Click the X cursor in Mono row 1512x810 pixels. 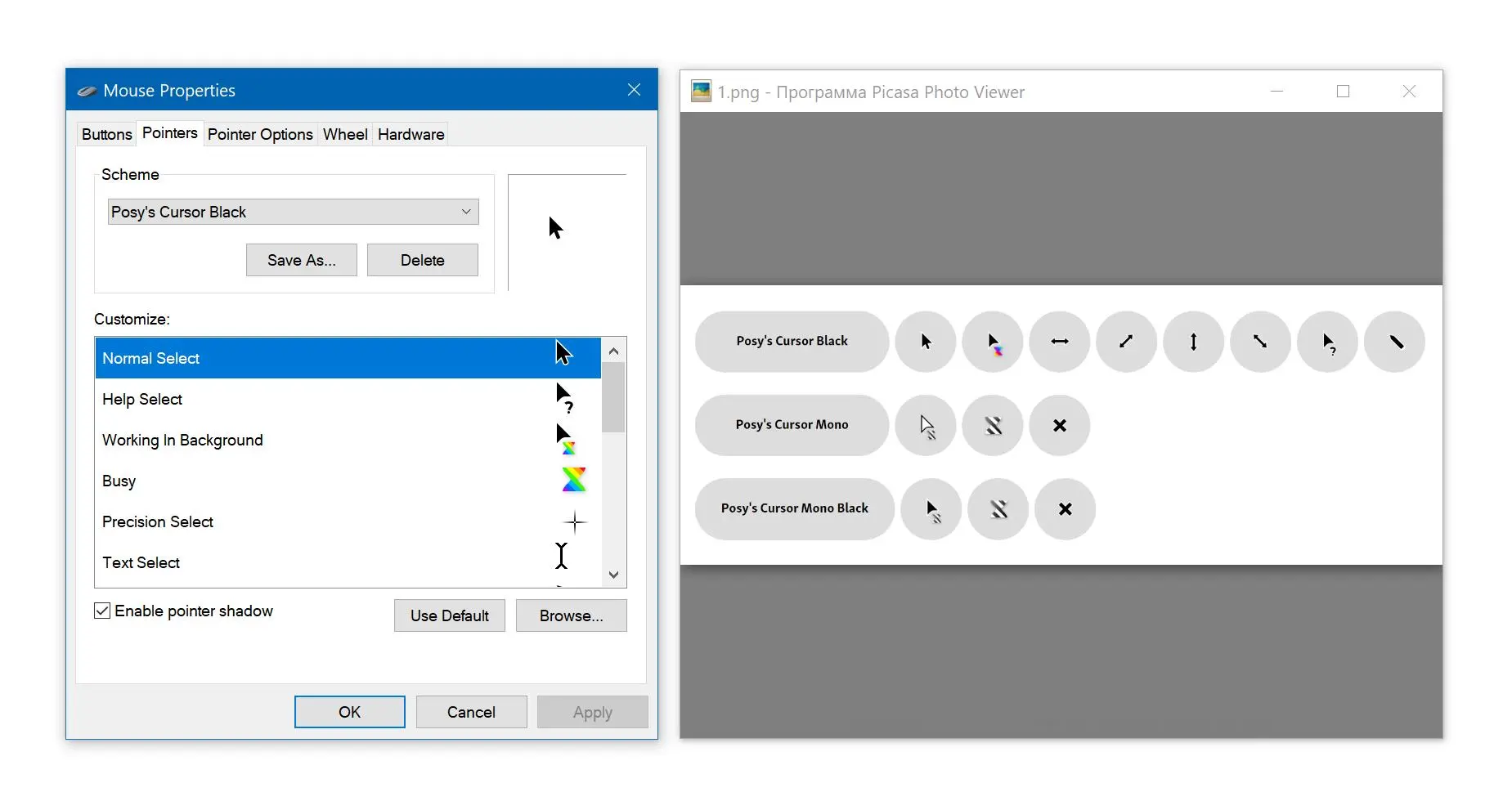pyautogui.click(x=1060, y=425)
